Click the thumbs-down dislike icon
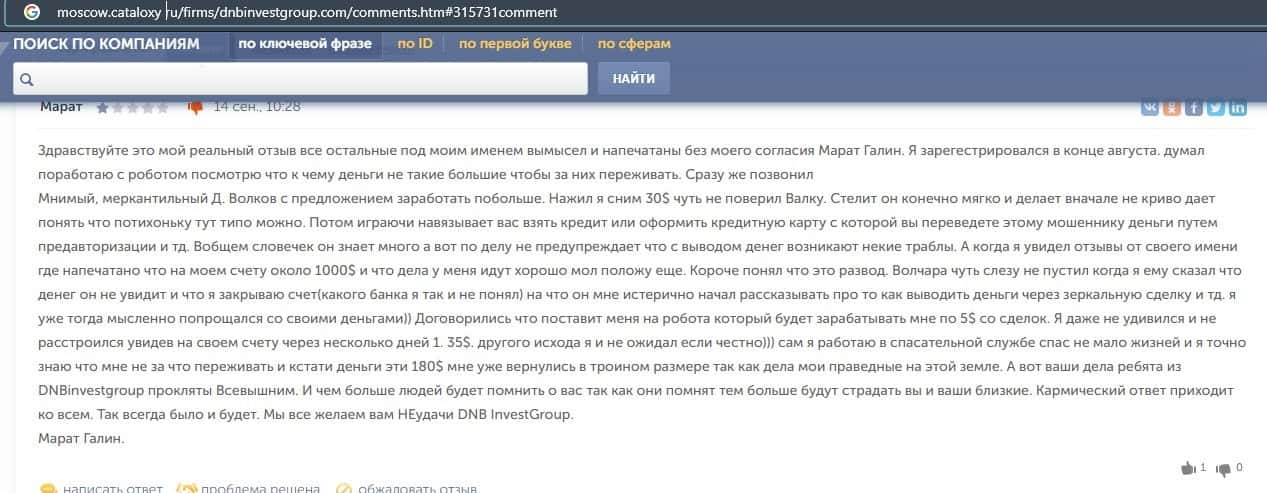 pos(1225,468)
